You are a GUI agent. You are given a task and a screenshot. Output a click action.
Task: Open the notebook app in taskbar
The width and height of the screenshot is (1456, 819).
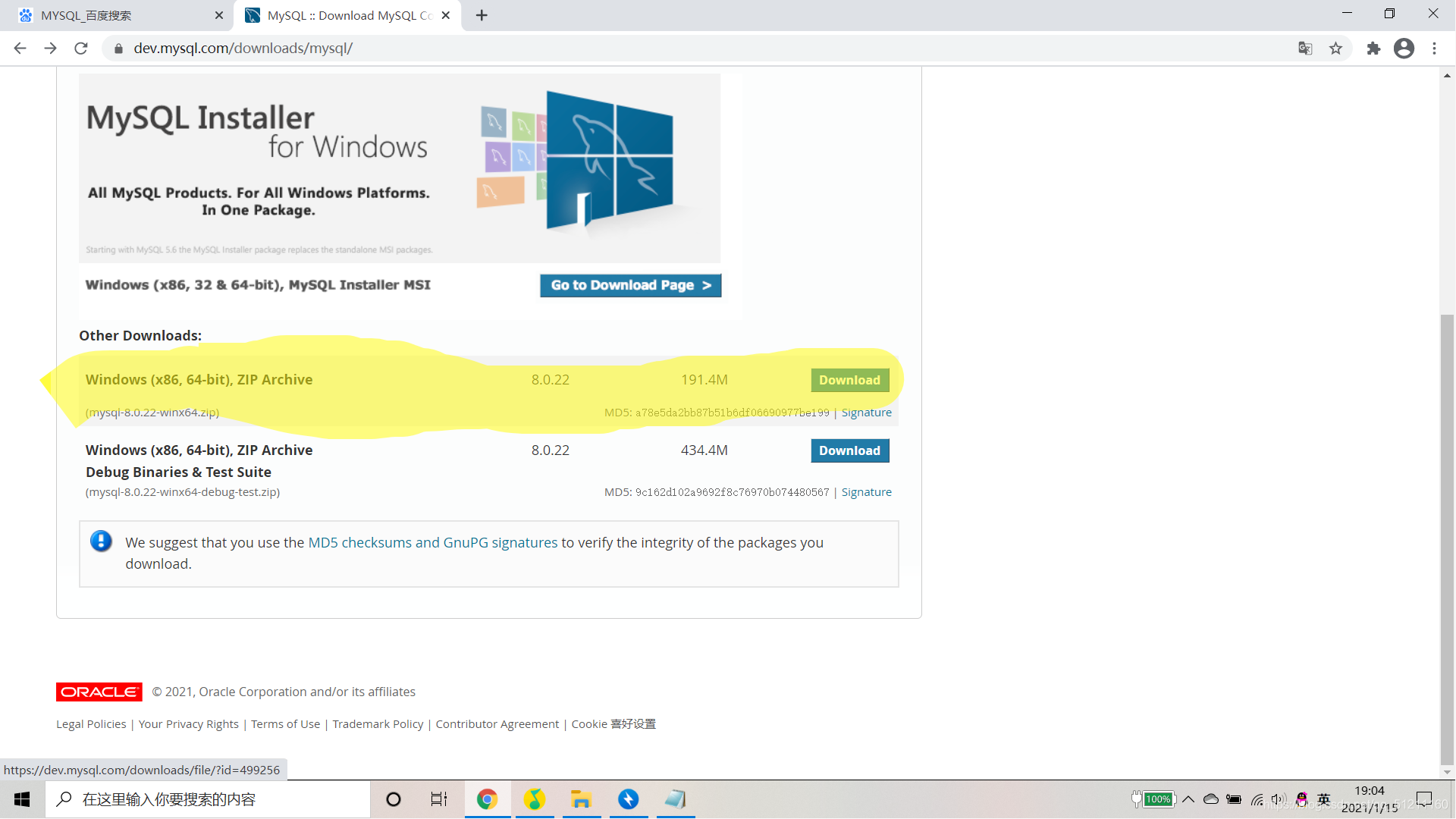pos(675,799)
